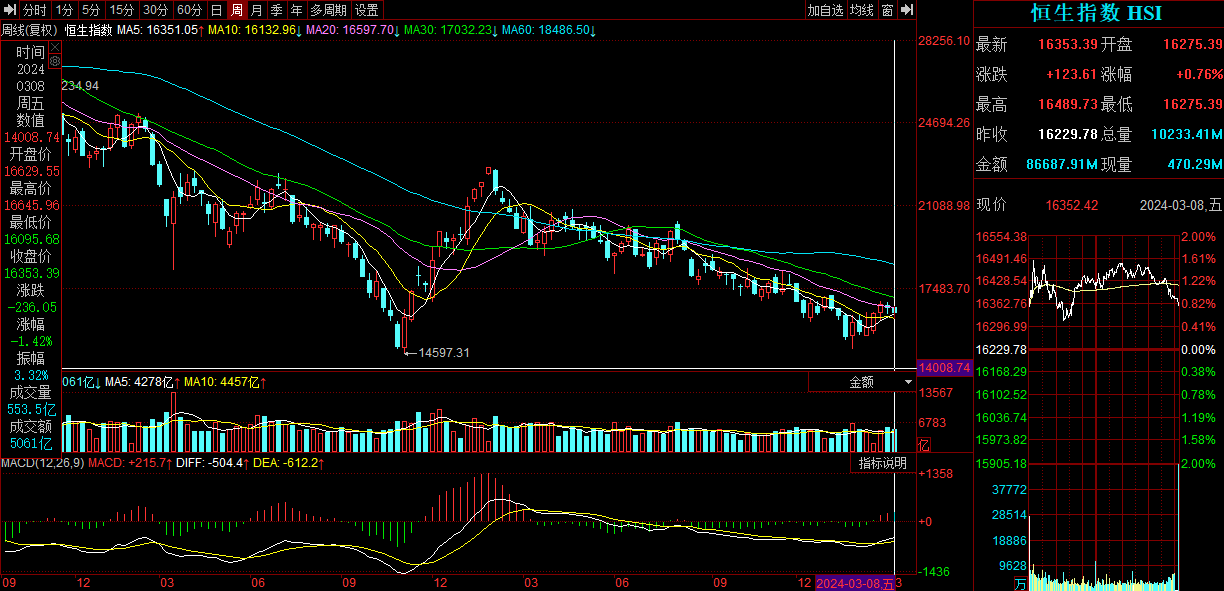Click the 成交量 value 553.5亿

click(31, 410)
